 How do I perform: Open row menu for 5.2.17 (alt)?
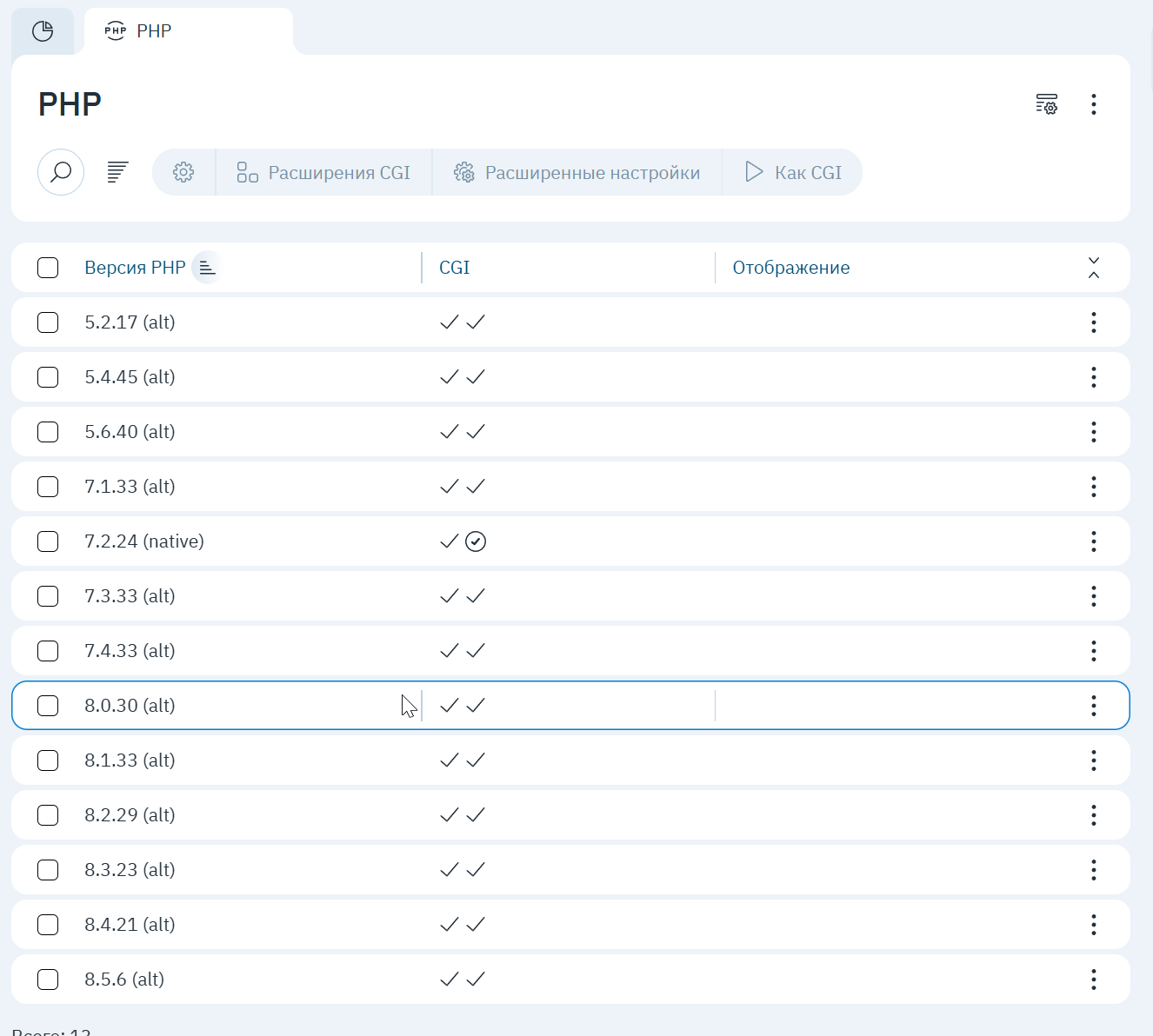(x=1094, y=322)
